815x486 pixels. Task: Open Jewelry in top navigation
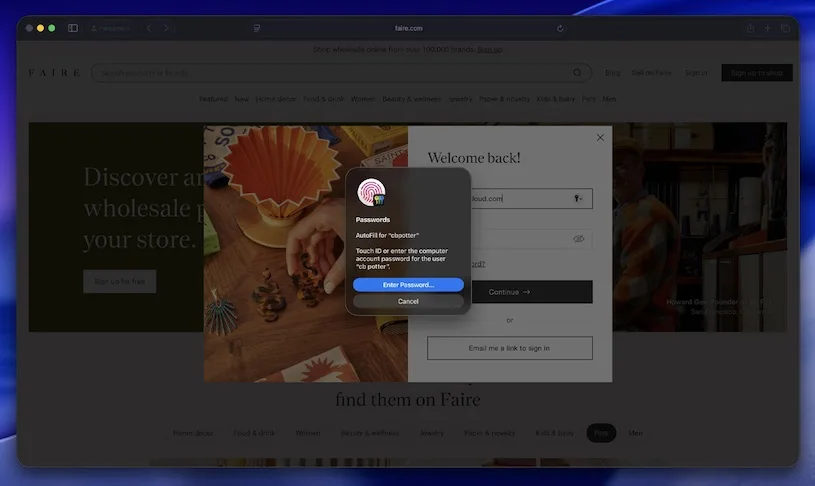pos(460,99)
